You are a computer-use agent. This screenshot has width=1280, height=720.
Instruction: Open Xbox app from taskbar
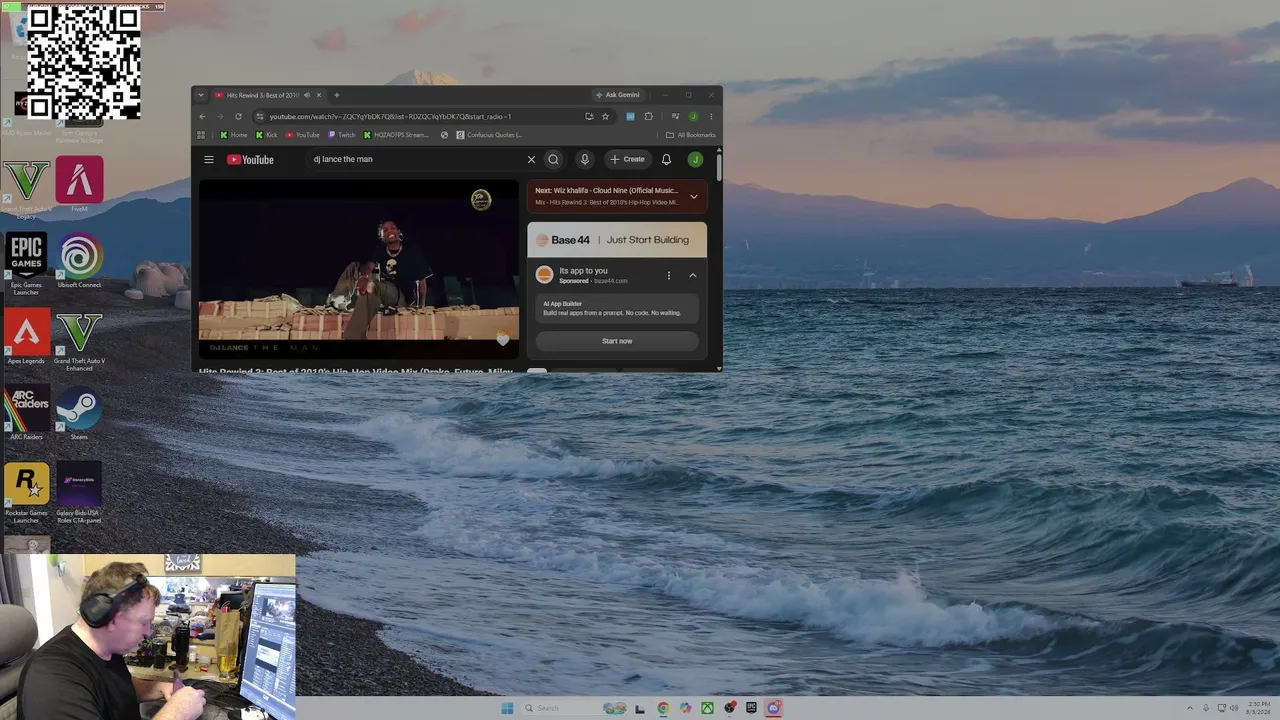(x=707, y=708)
